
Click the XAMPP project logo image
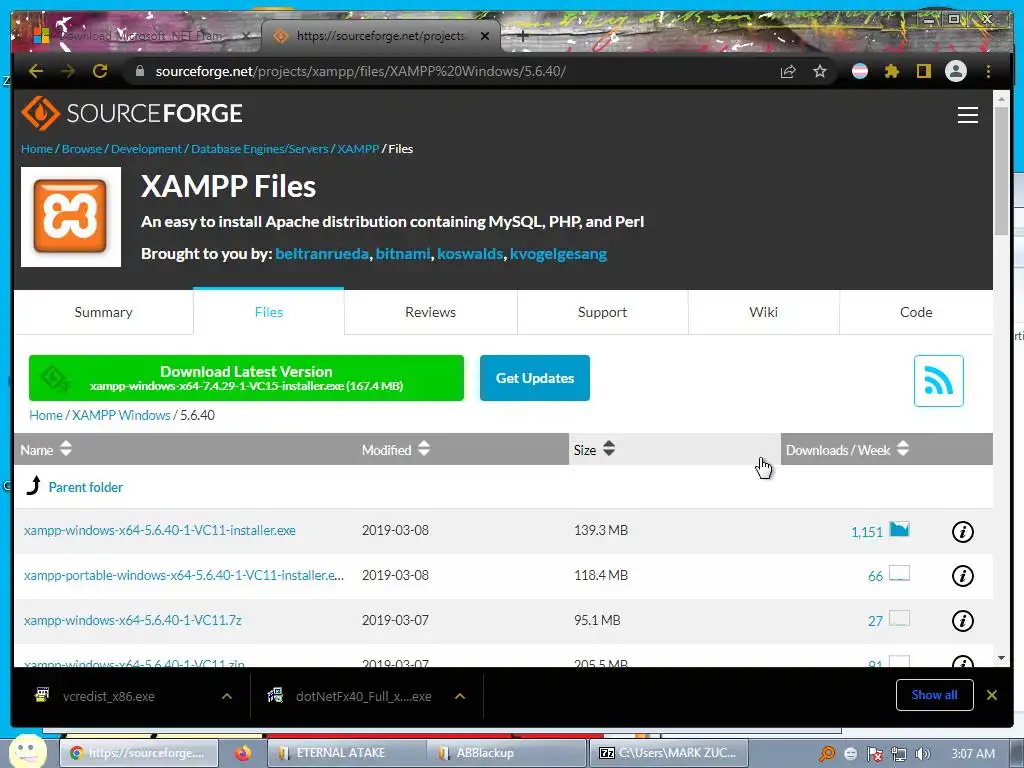coord(71,217)
